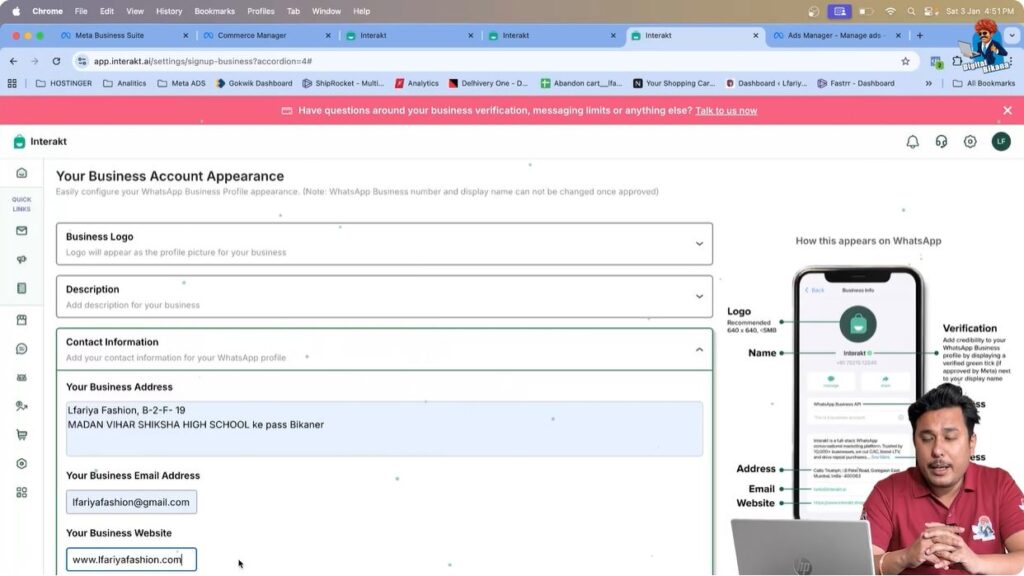Open support using the headset icon

click(x=940, y=142)
